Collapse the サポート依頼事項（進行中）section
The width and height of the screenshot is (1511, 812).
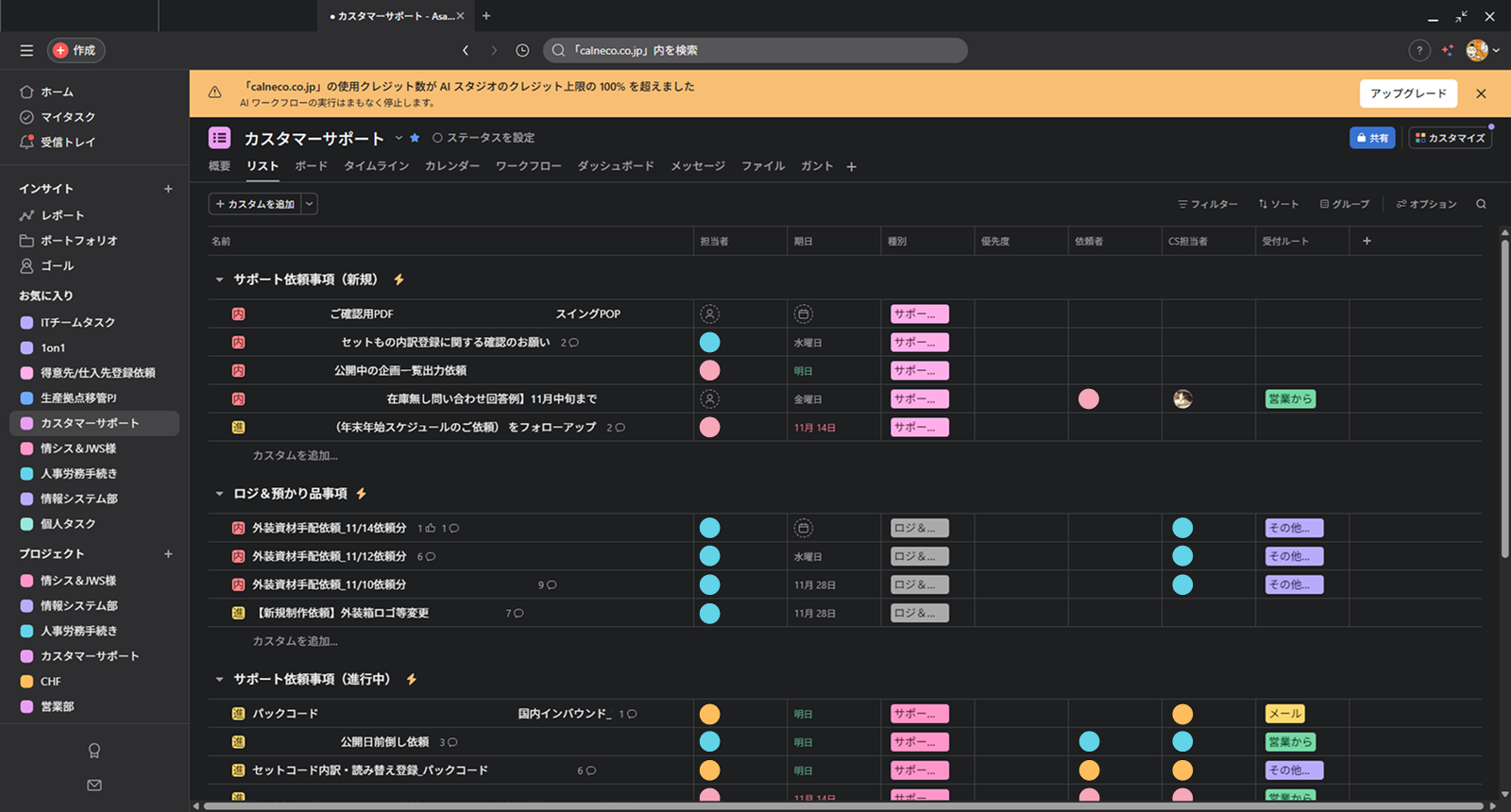click(219, 680)
